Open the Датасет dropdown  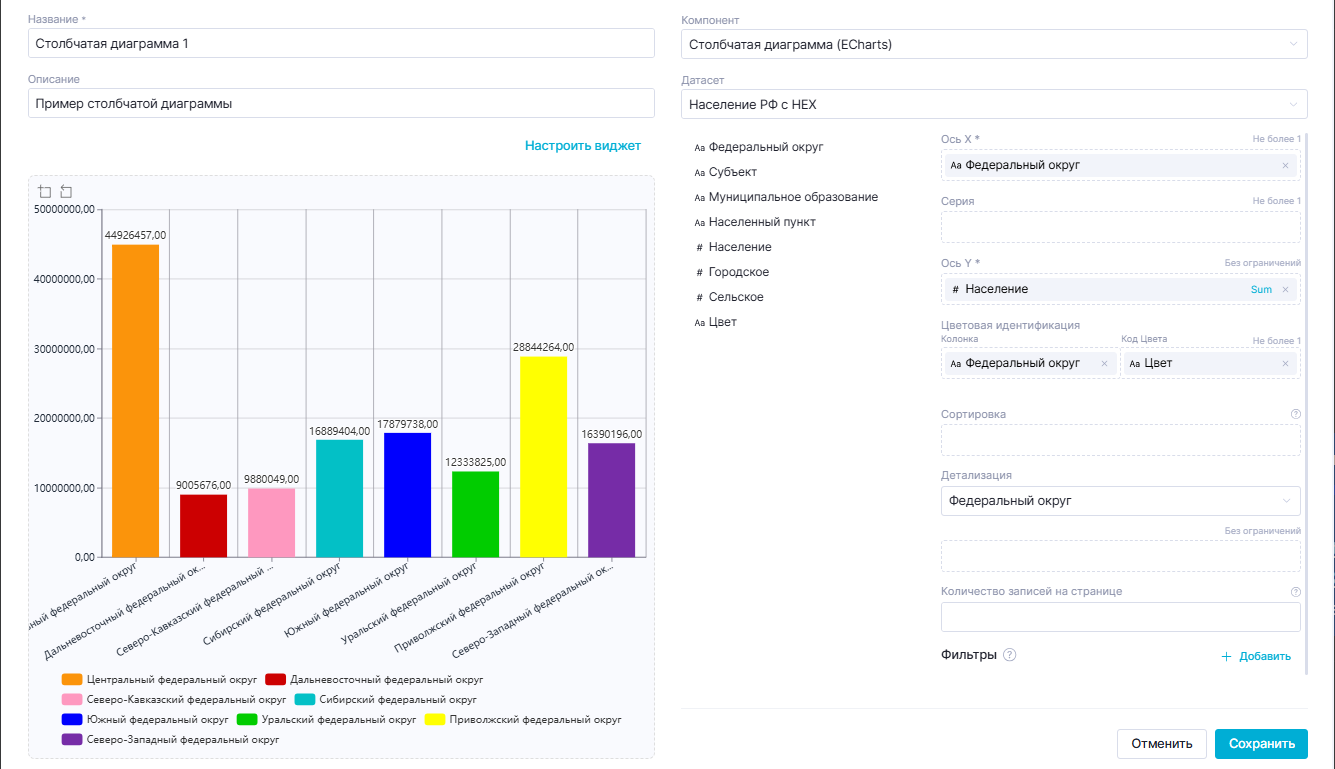993,104
